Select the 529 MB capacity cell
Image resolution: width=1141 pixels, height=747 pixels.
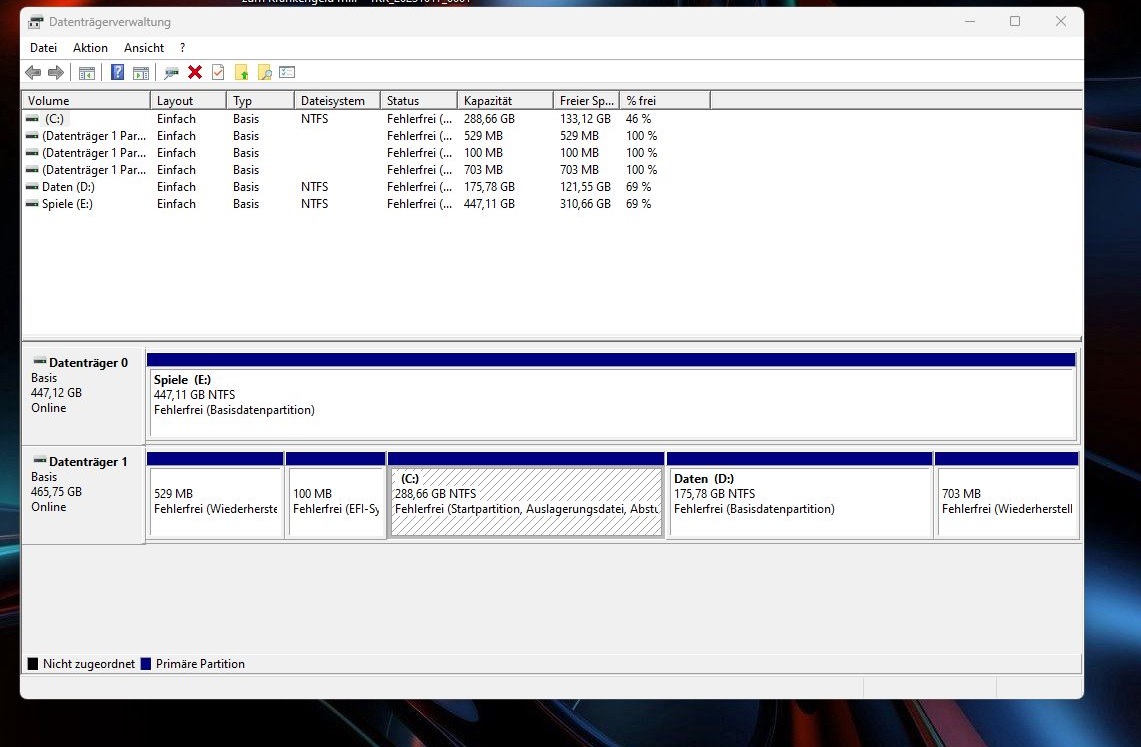[x=483, y=136]
